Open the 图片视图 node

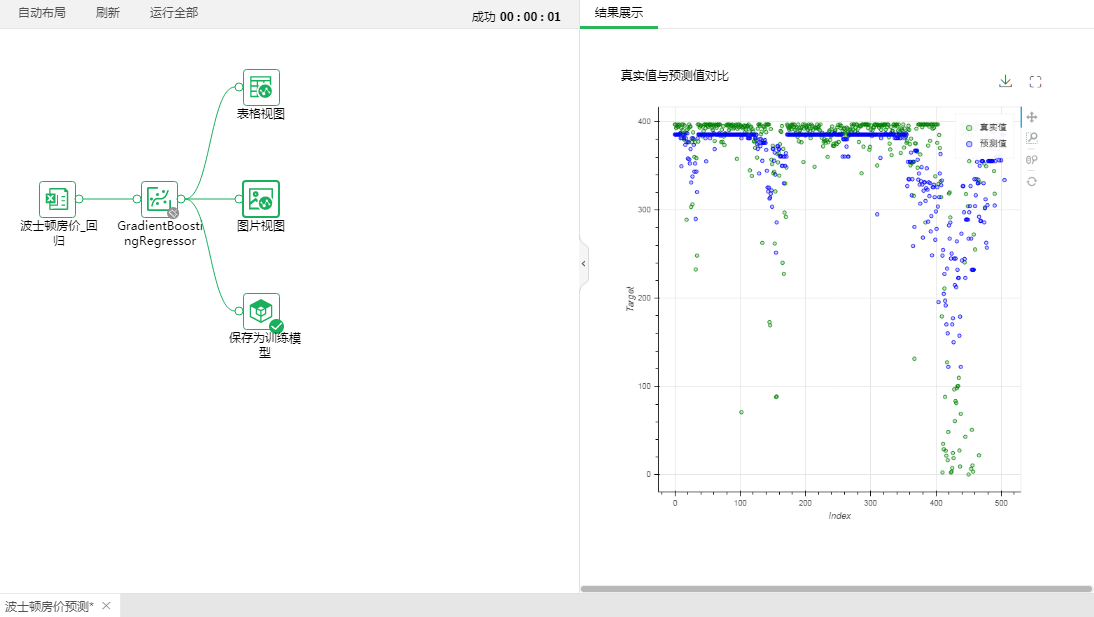[261, 199]
